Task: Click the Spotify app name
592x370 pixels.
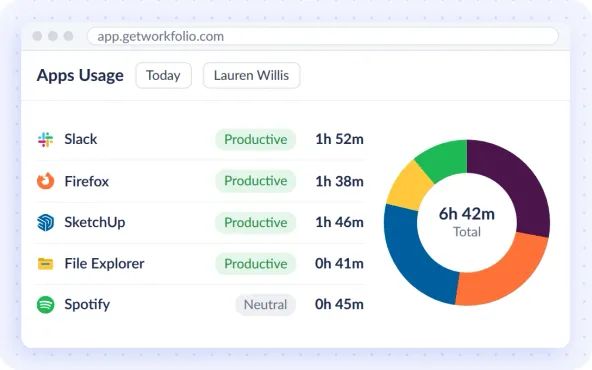Action: [87, 305]
